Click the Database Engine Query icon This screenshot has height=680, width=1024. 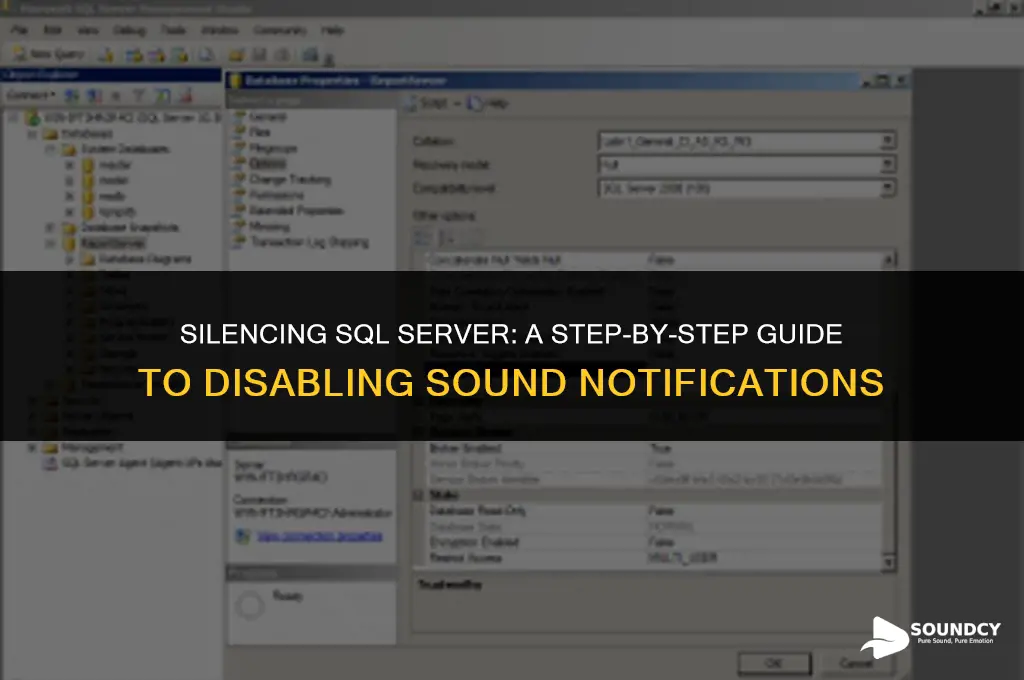click(106, 55)
